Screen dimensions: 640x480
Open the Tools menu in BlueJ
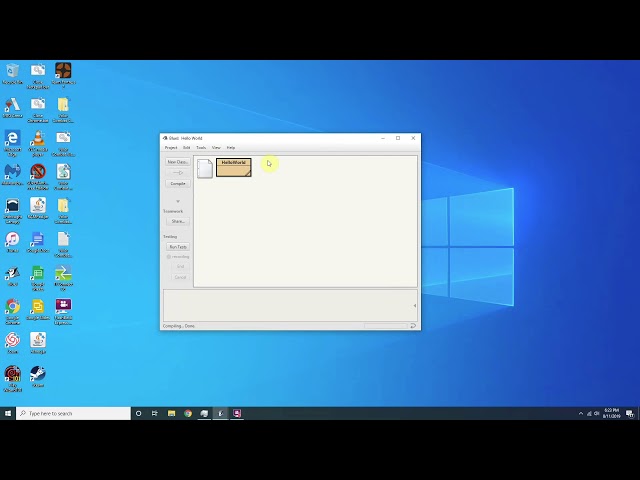point(201,148)
